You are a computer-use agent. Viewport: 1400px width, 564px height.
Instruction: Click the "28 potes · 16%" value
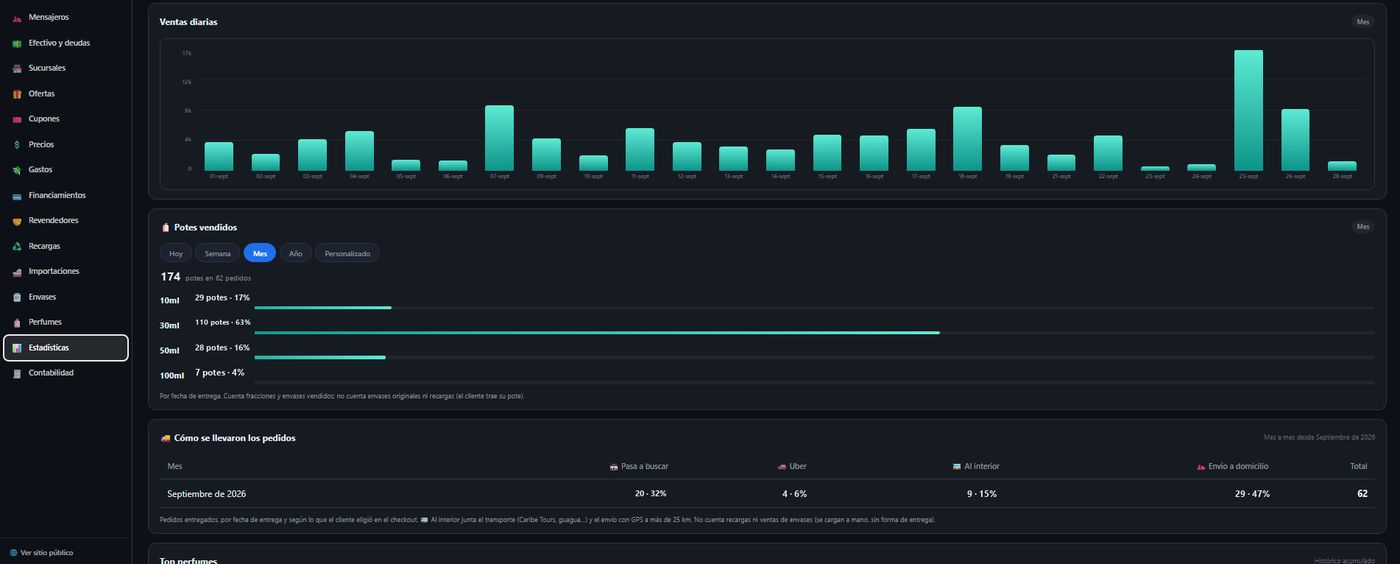point(222,347)
